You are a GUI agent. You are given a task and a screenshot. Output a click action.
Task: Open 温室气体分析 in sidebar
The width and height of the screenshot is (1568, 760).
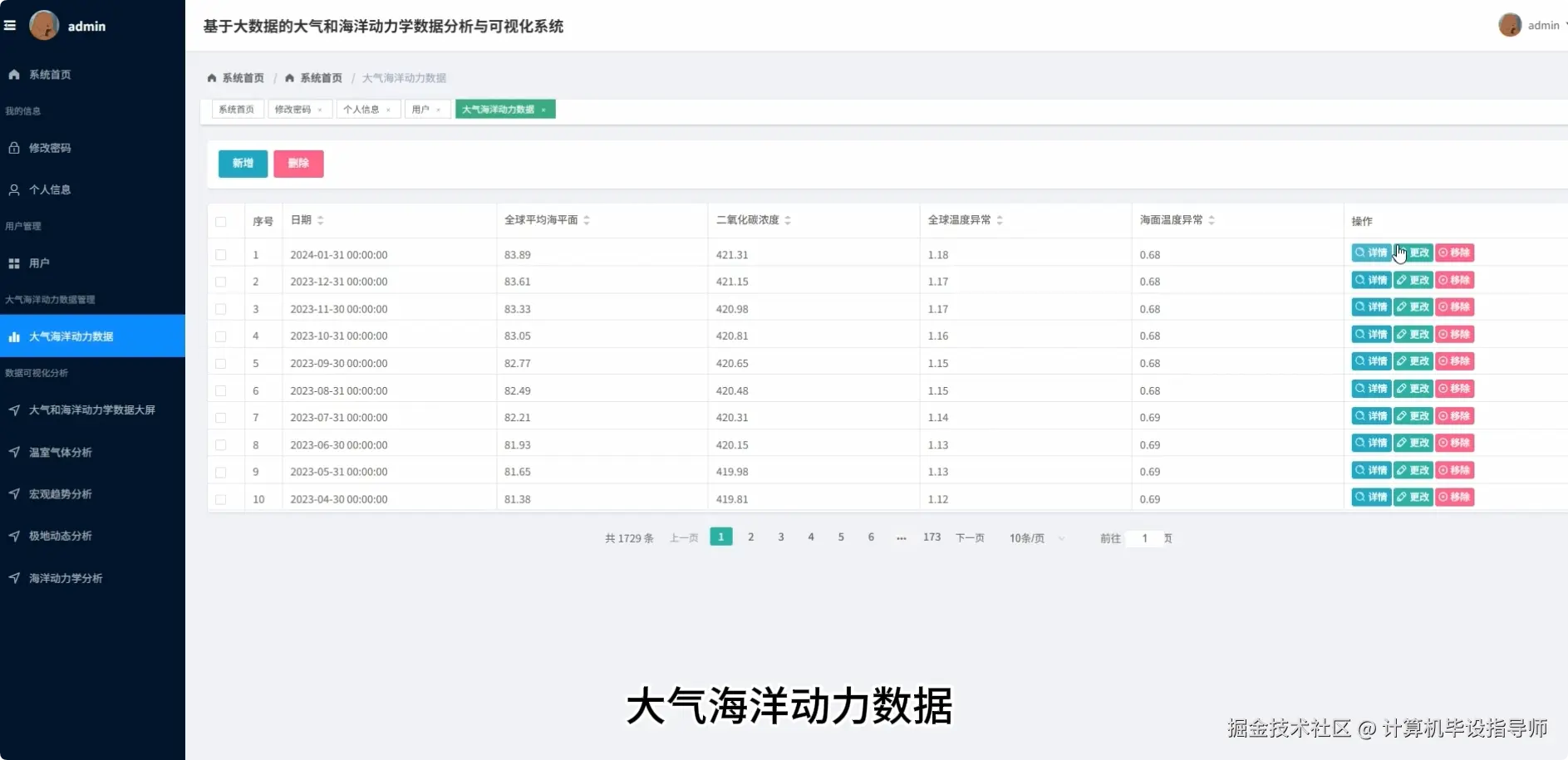[x=92, y=453]
